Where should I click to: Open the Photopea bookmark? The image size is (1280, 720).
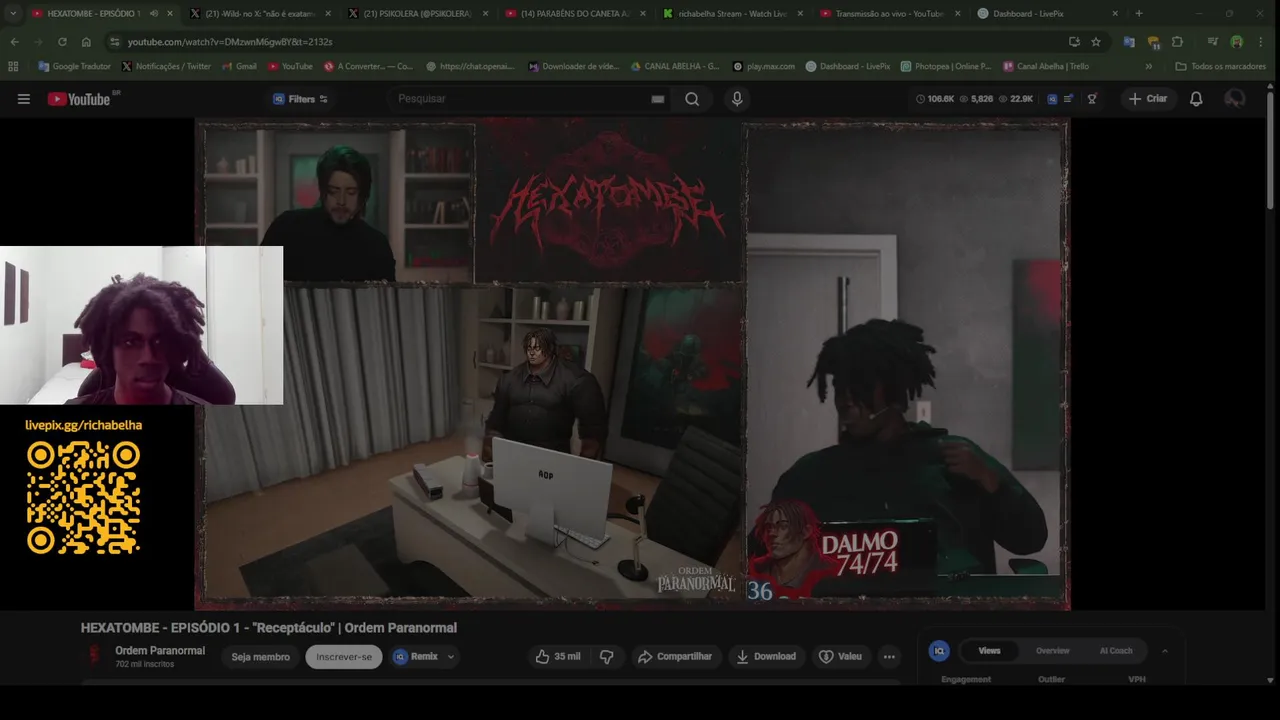click(x=946, y=66)
